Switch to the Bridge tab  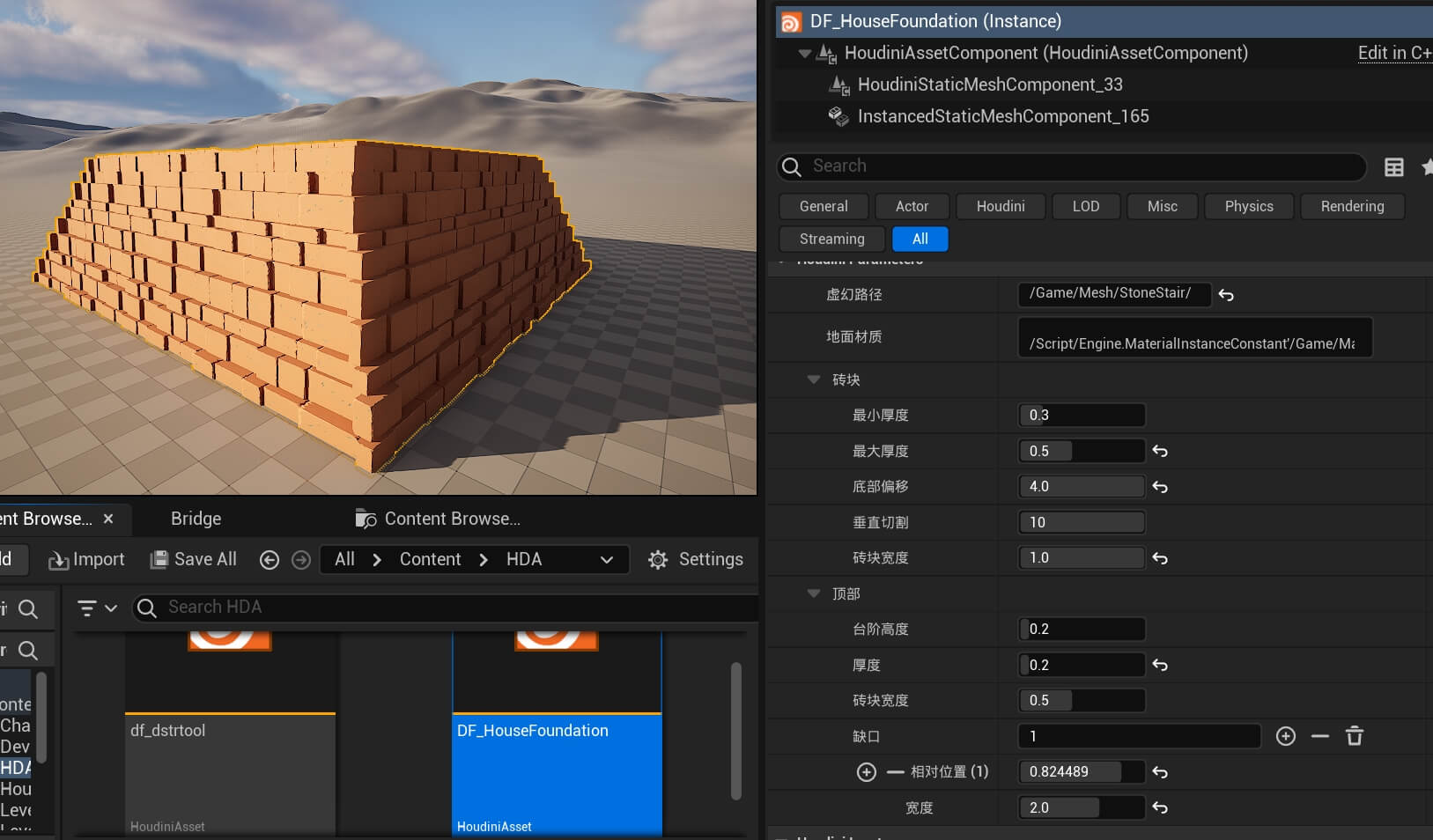pos(196,519)
